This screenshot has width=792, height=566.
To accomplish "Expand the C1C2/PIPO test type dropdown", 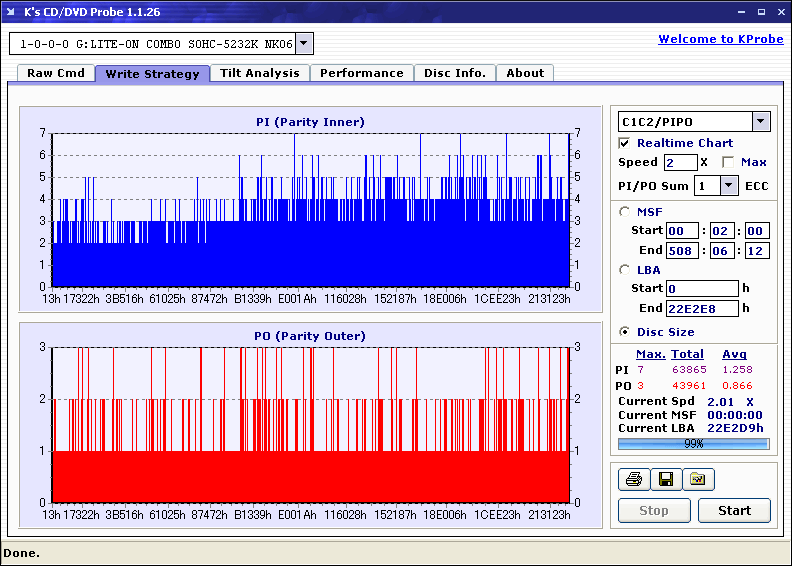I will [761, 121].
